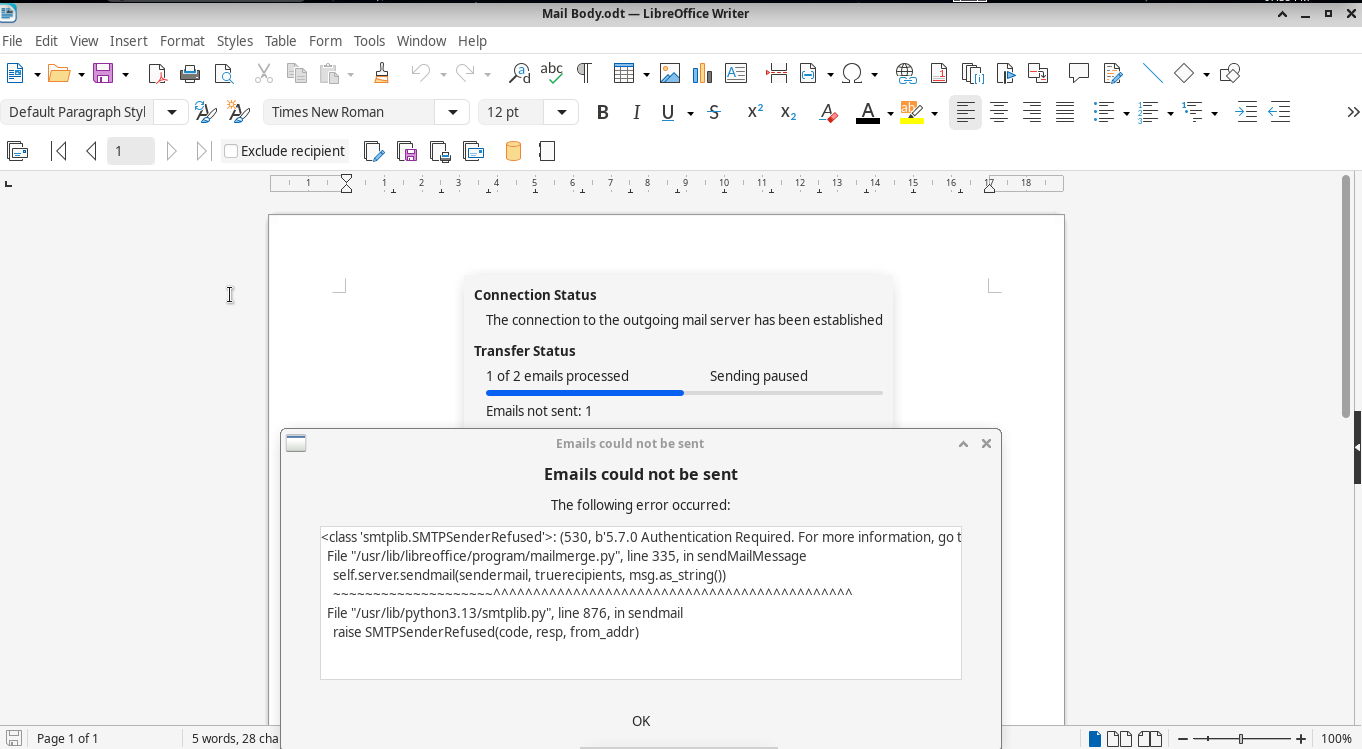Toggle Bold formatting

(x=602, y=112)
